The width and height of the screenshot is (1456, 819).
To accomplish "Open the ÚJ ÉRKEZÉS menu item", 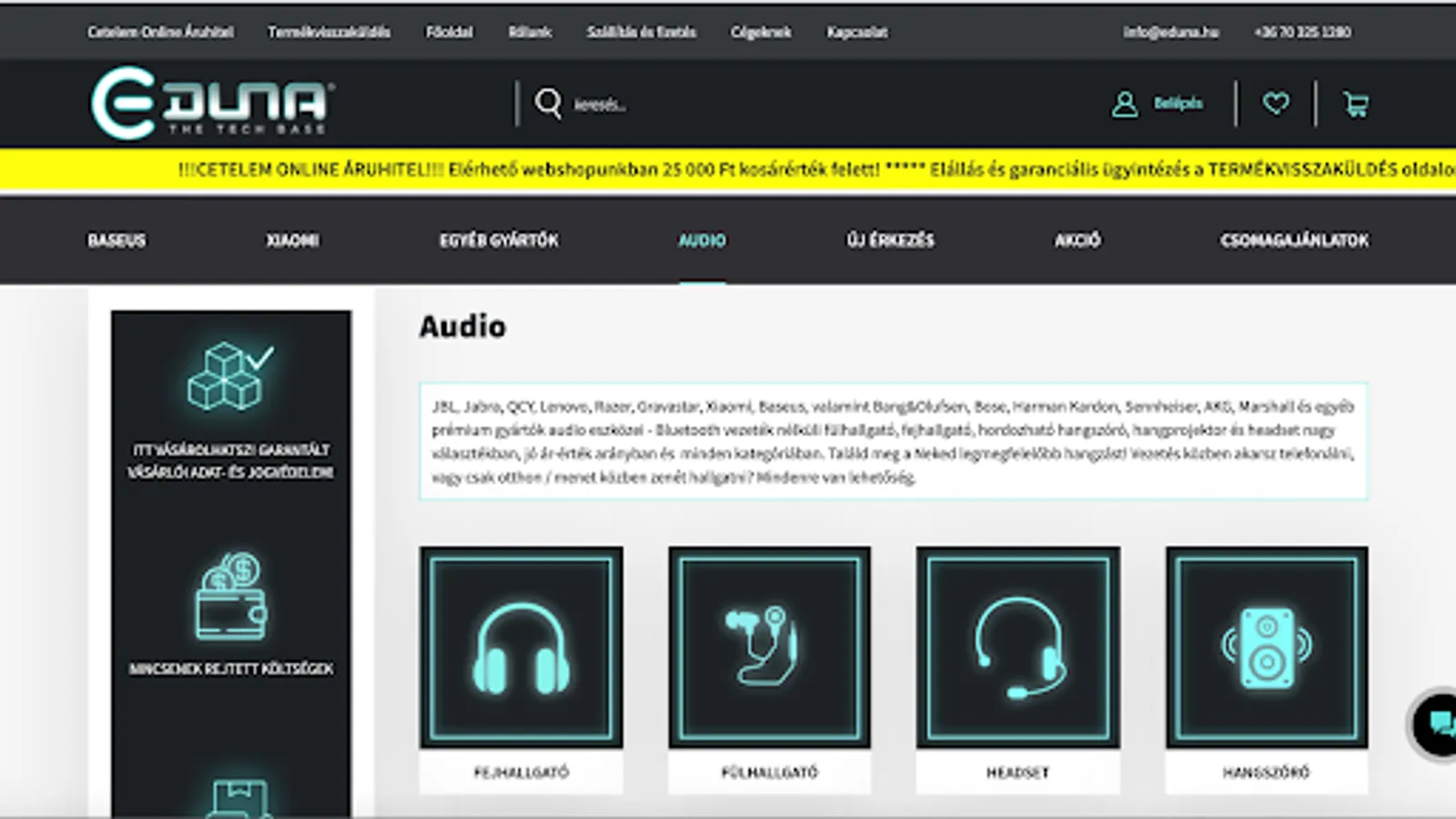I will click(890, 240).
